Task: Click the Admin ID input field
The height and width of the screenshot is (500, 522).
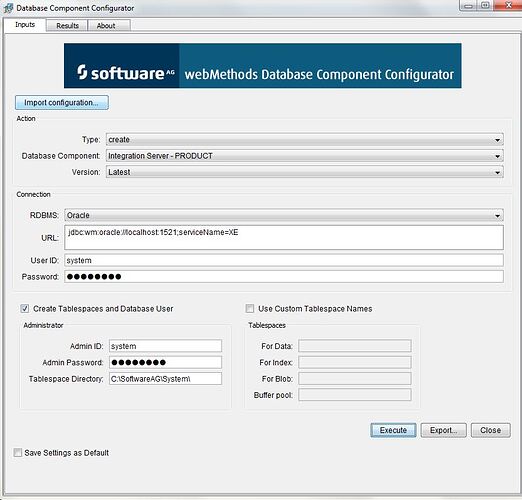Action: [165, 346]
